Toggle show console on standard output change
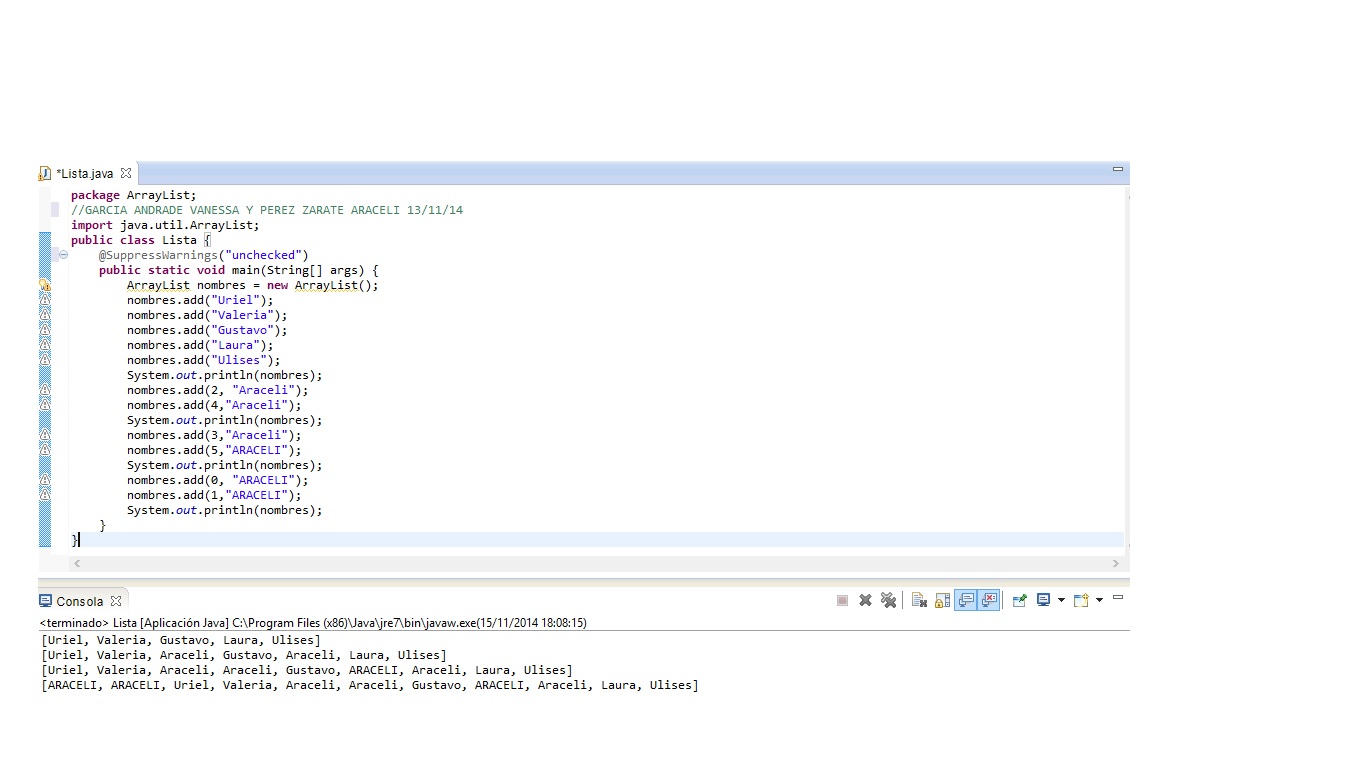 click(x=966, y=600)
